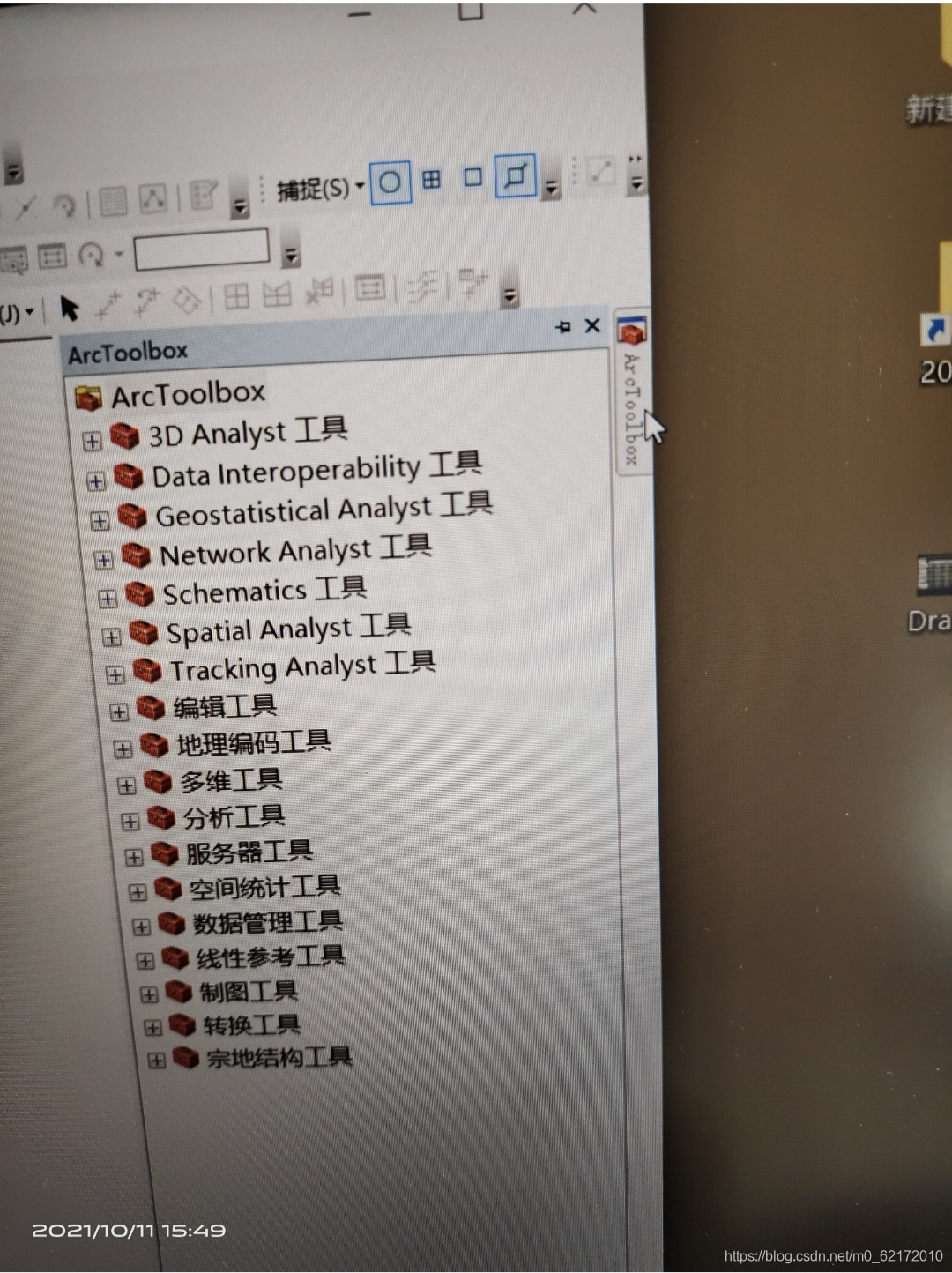The width and height of the screenshot is (952, 1273).
Task: Click the 空间统计工具 toolbox icon
Action: [x=168, y=889]
